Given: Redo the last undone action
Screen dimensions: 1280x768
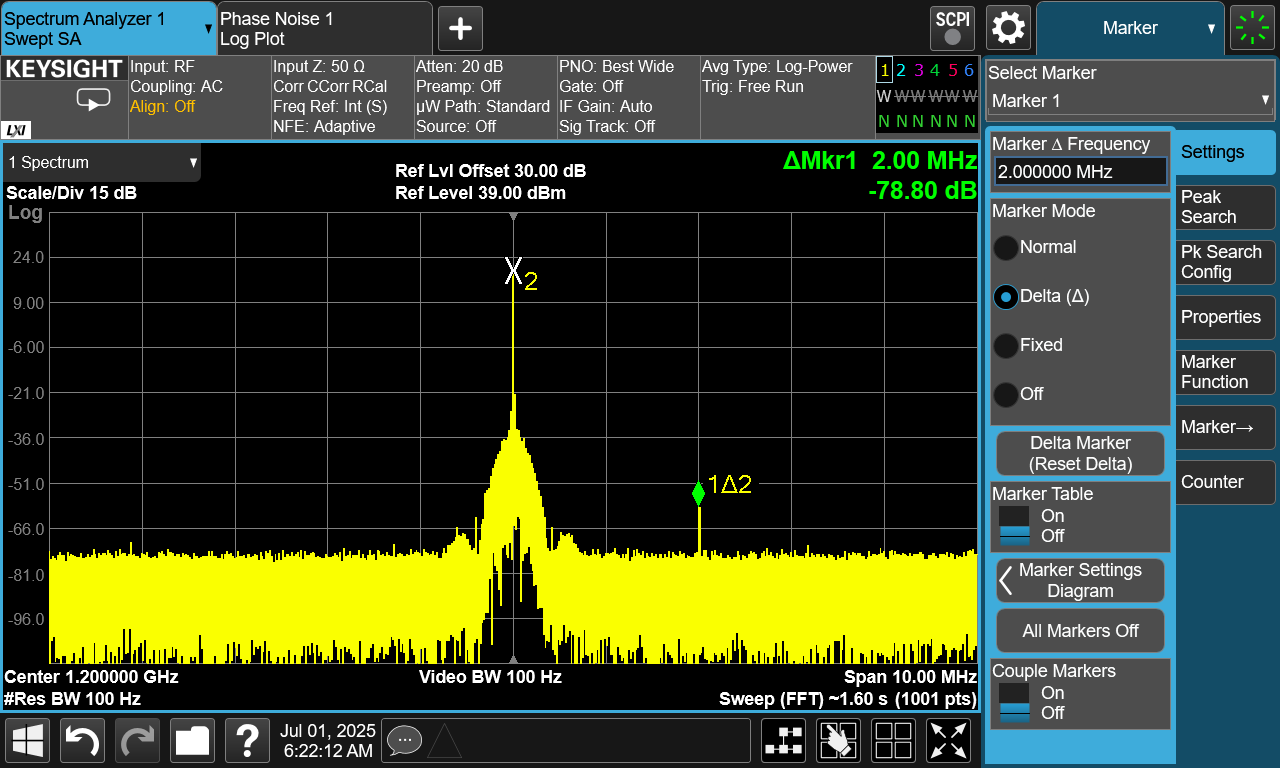Looking at the screenshot, I should (138, 741).
